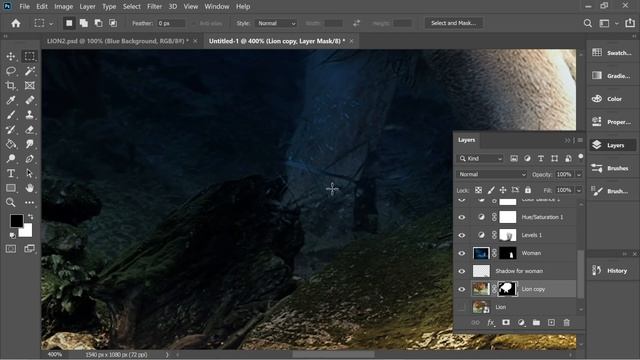Hide the Hue/Saturation 1 layer
Image resolution: width=640 pixels, height=360 pixels.
click(462, 217)
